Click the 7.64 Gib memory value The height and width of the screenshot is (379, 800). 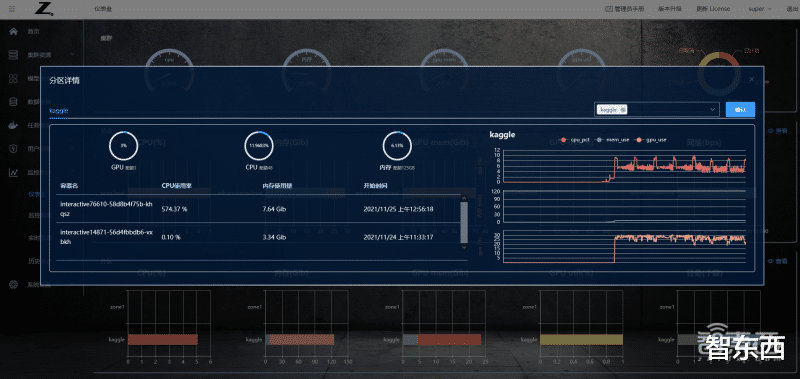[274, 209]
